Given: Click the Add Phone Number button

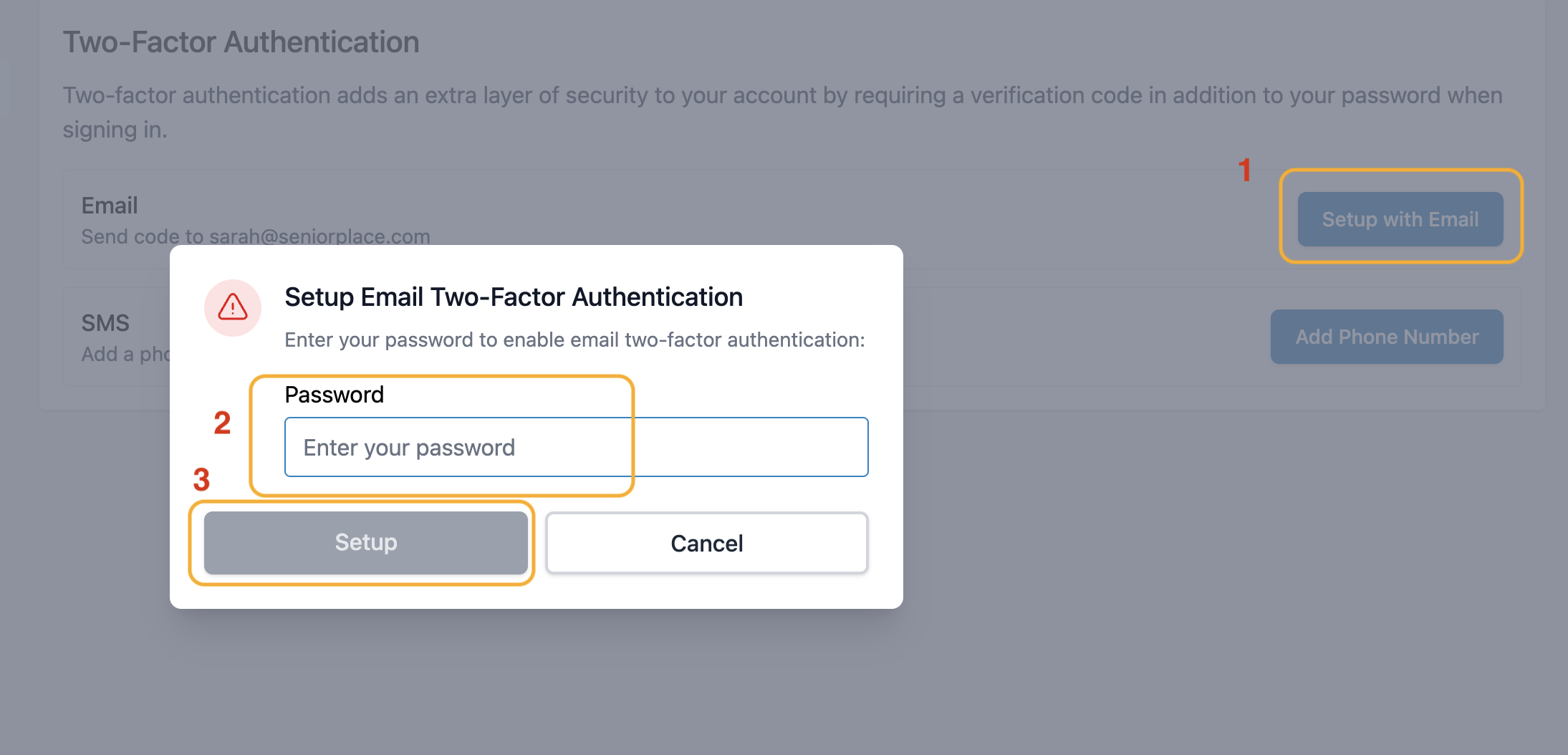Looking at the screenshot, I should pos(1387,337).
